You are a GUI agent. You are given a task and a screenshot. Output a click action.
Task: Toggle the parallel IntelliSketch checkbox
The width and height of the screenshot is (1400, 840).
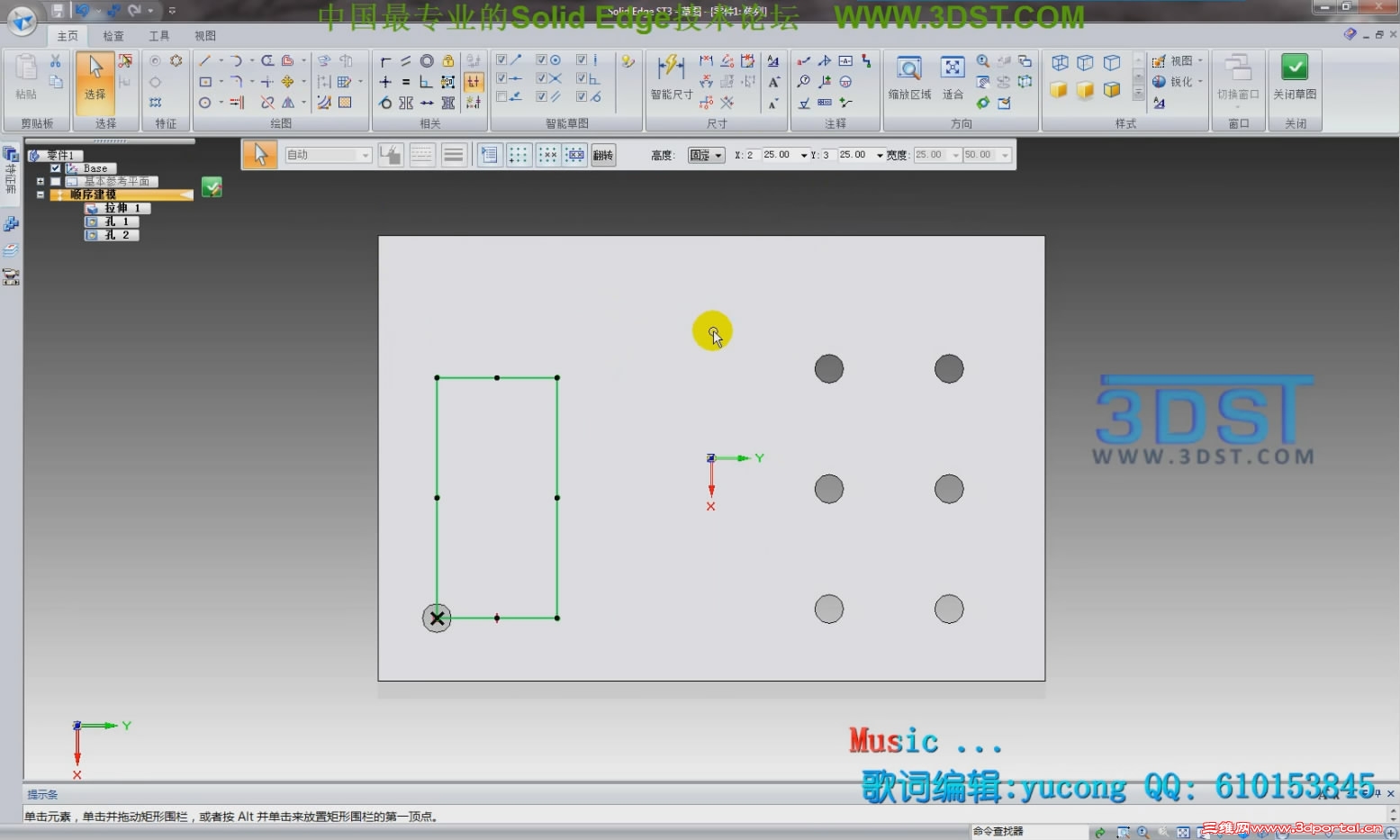point(541,96)
